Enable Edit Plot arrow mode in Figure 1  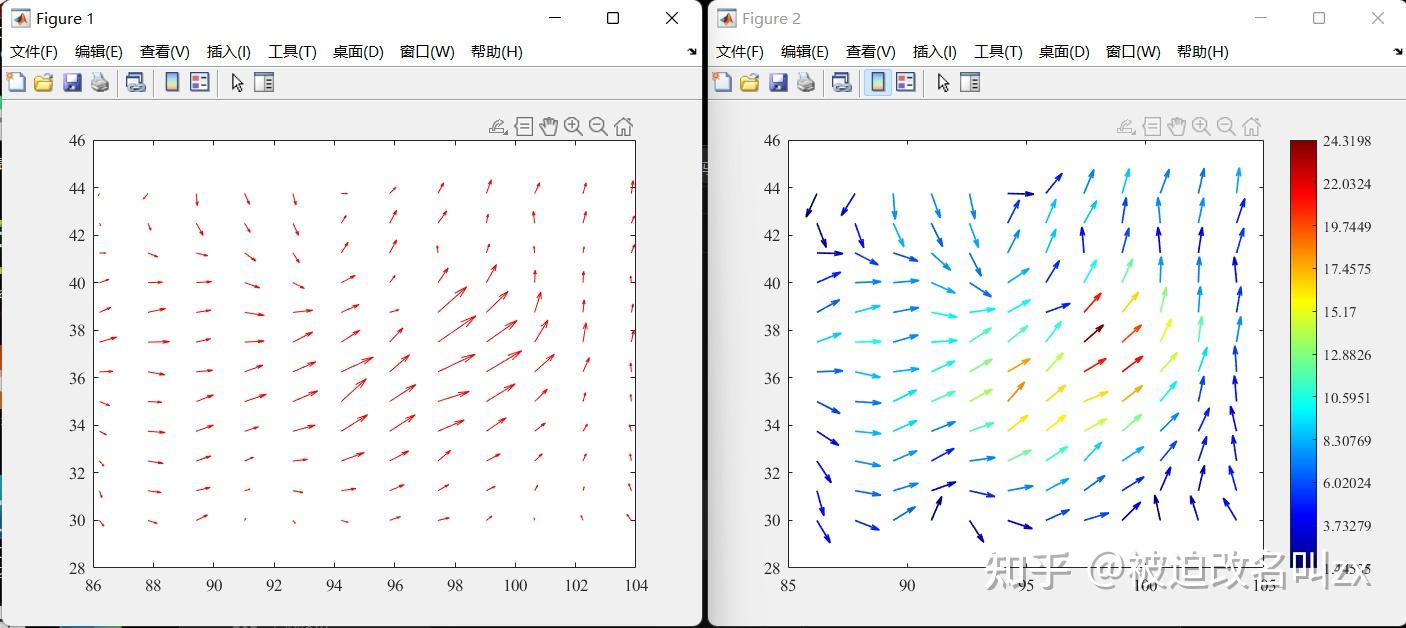tap(237, 82)
